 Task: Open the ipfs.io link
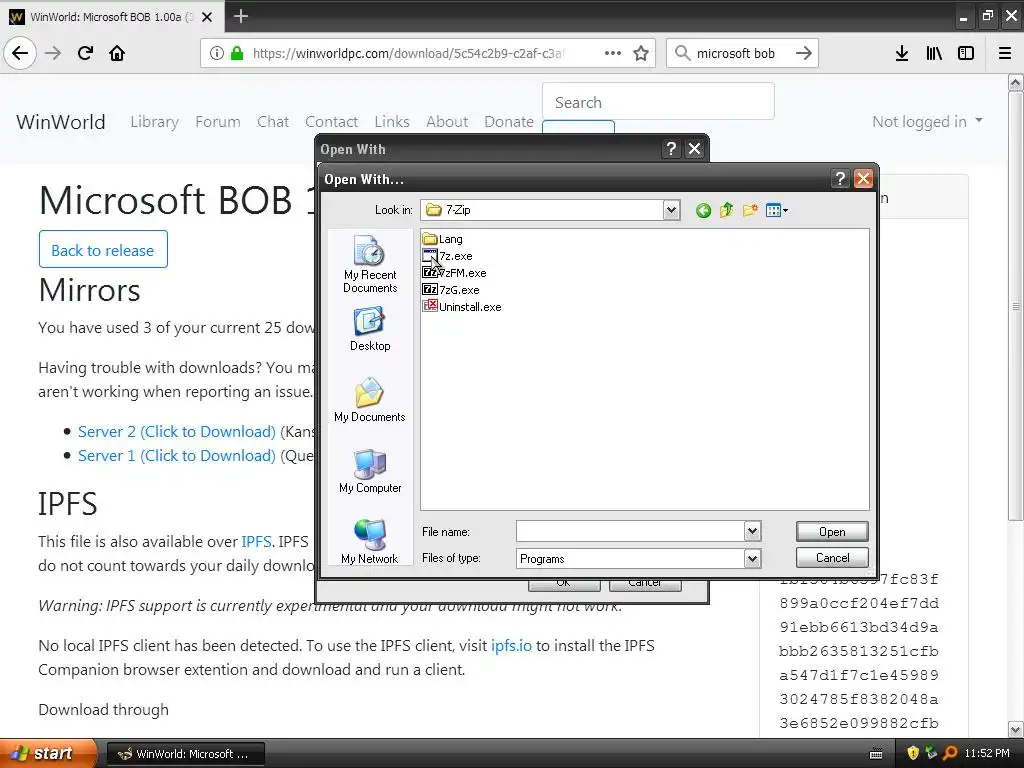coord(511,646)
